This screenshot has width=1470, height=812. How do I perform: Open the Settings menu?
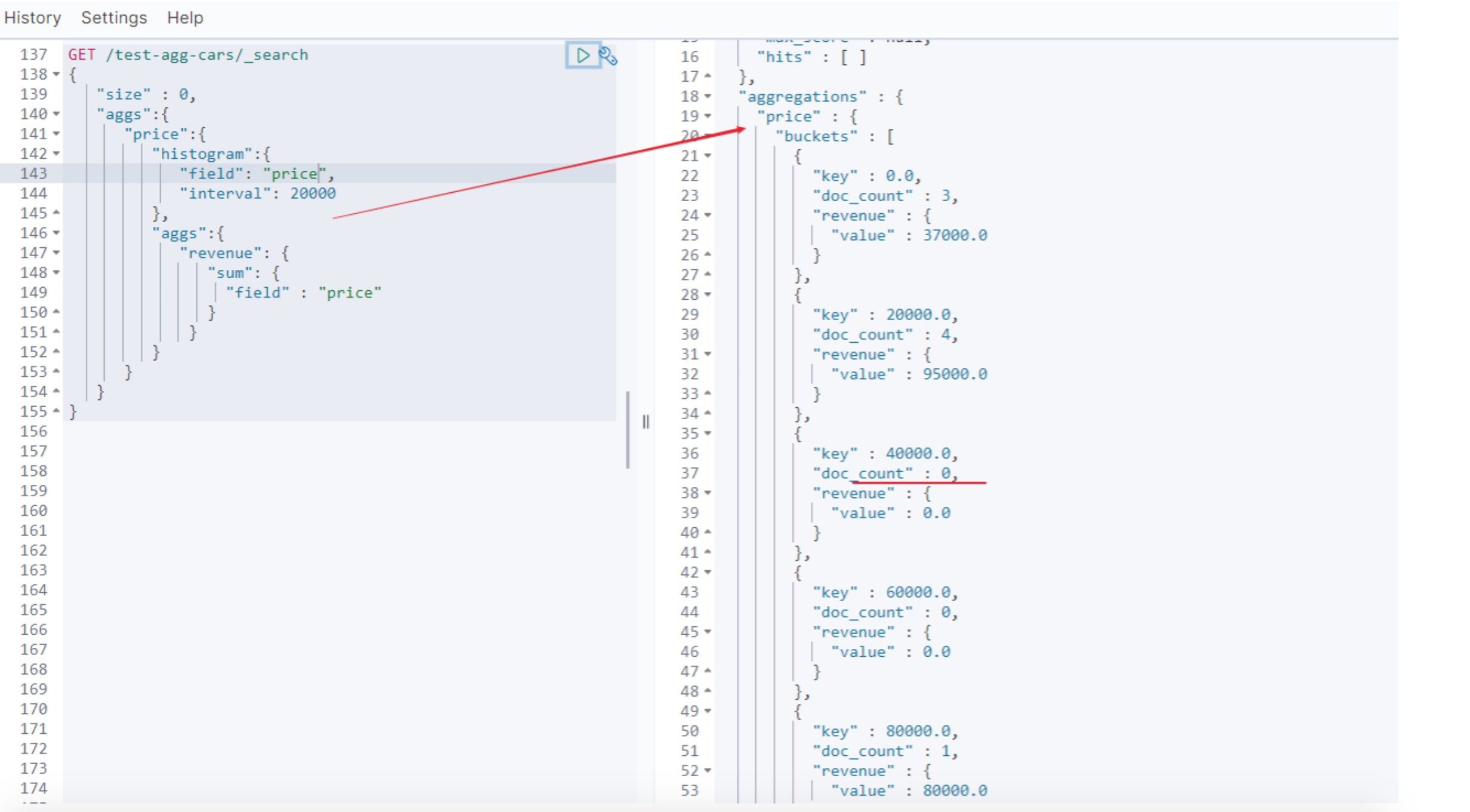point(114,18)
